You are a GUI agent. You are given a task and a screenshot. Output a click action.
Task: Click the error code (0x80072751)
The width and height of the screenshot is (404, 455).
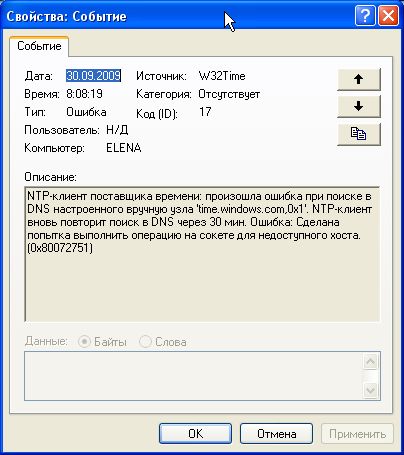[x=60, y=248]
